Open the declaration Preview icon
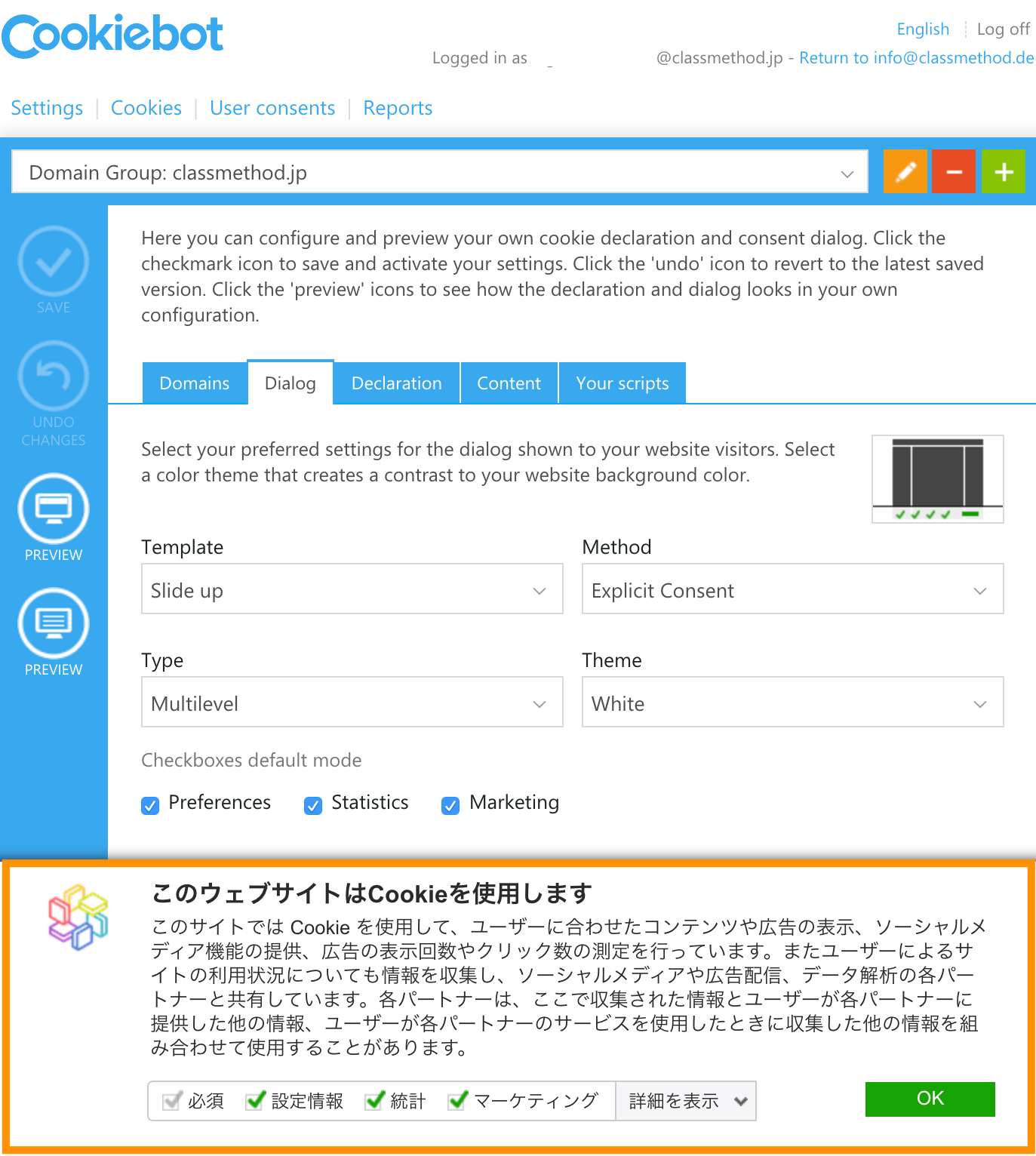The width and height of the screenshot is (1036, 1156). (54, 623)
